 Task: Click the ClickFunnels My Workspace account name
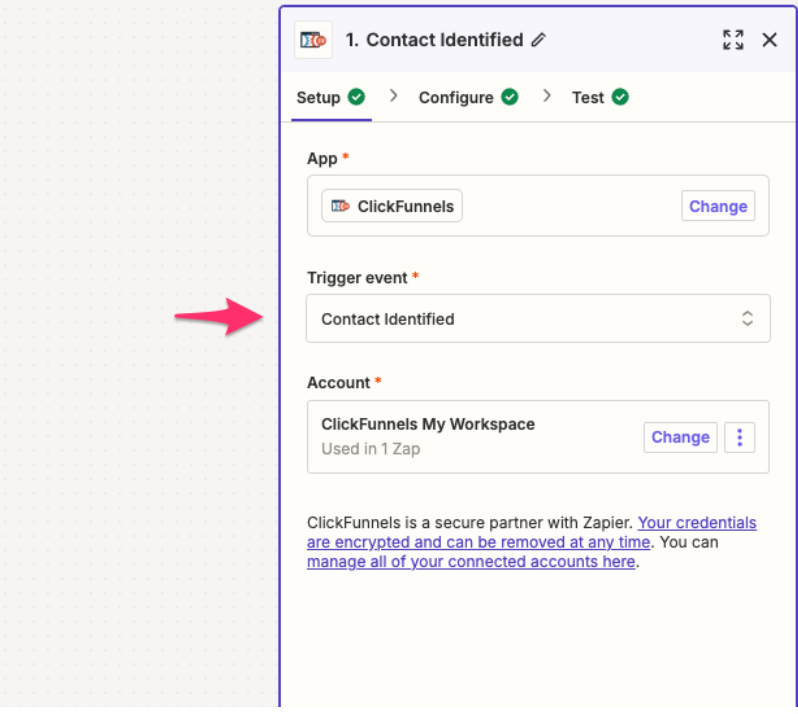pos(428,424)
